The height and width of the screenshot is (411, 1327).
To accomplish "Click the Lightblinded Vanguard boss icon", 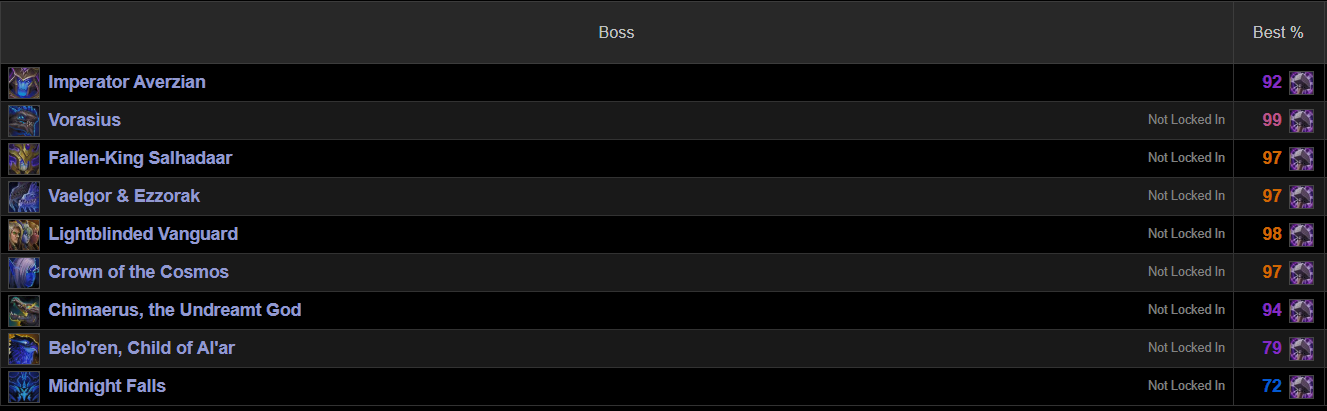I will point(24,234).
